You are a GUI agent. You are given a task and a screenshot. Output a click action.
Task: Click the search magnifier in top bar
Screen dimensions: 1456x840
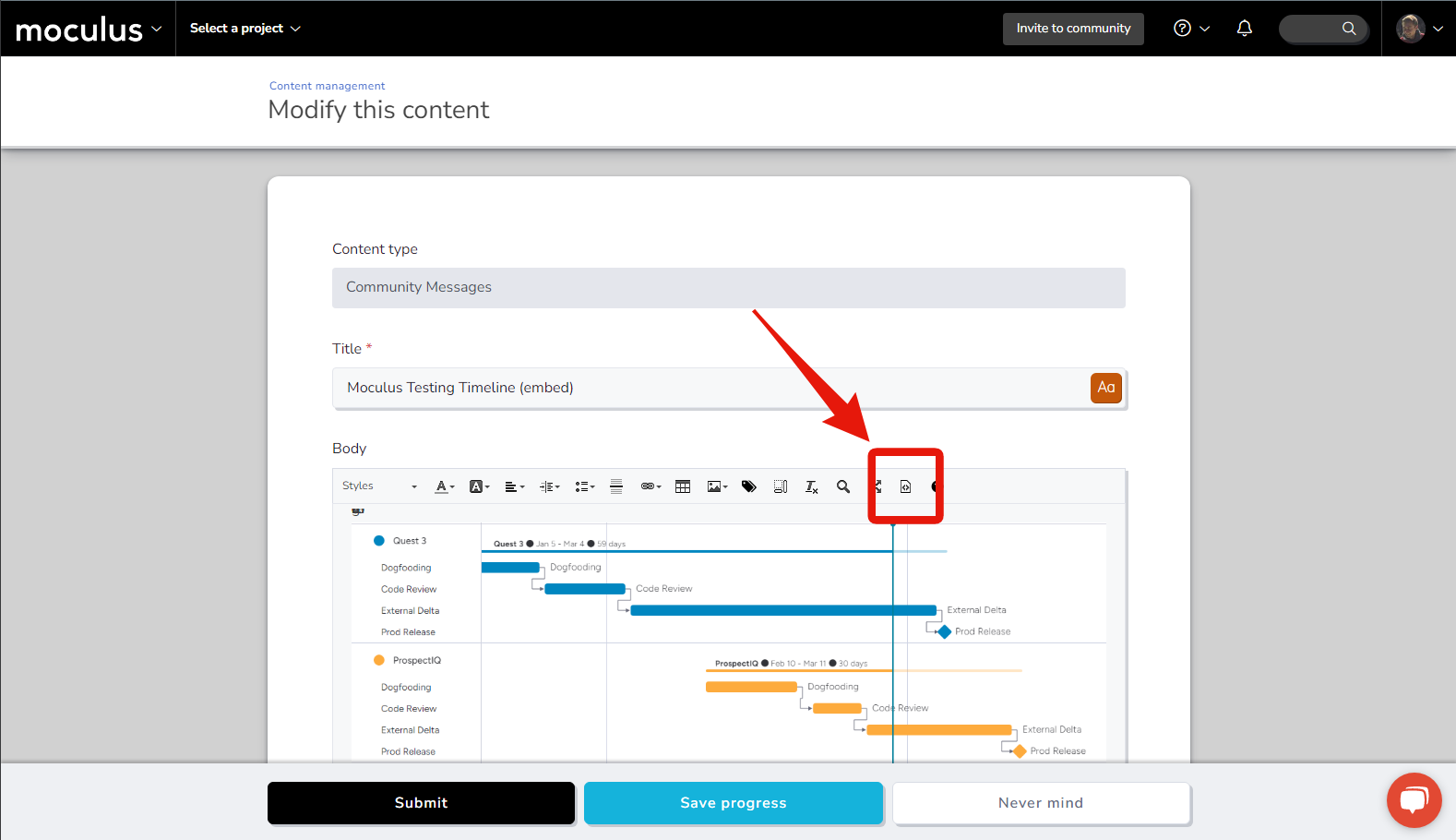click(x=1349, y=28)
